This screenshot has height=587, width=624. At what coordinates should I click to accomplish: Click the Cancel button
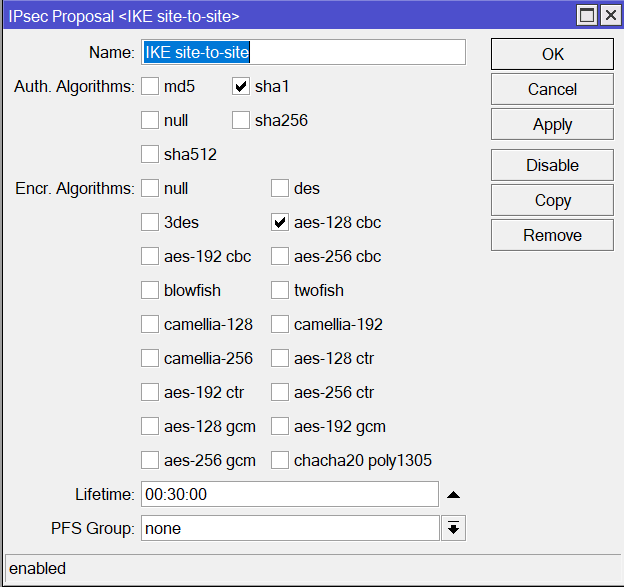click(x=552, y=89)
